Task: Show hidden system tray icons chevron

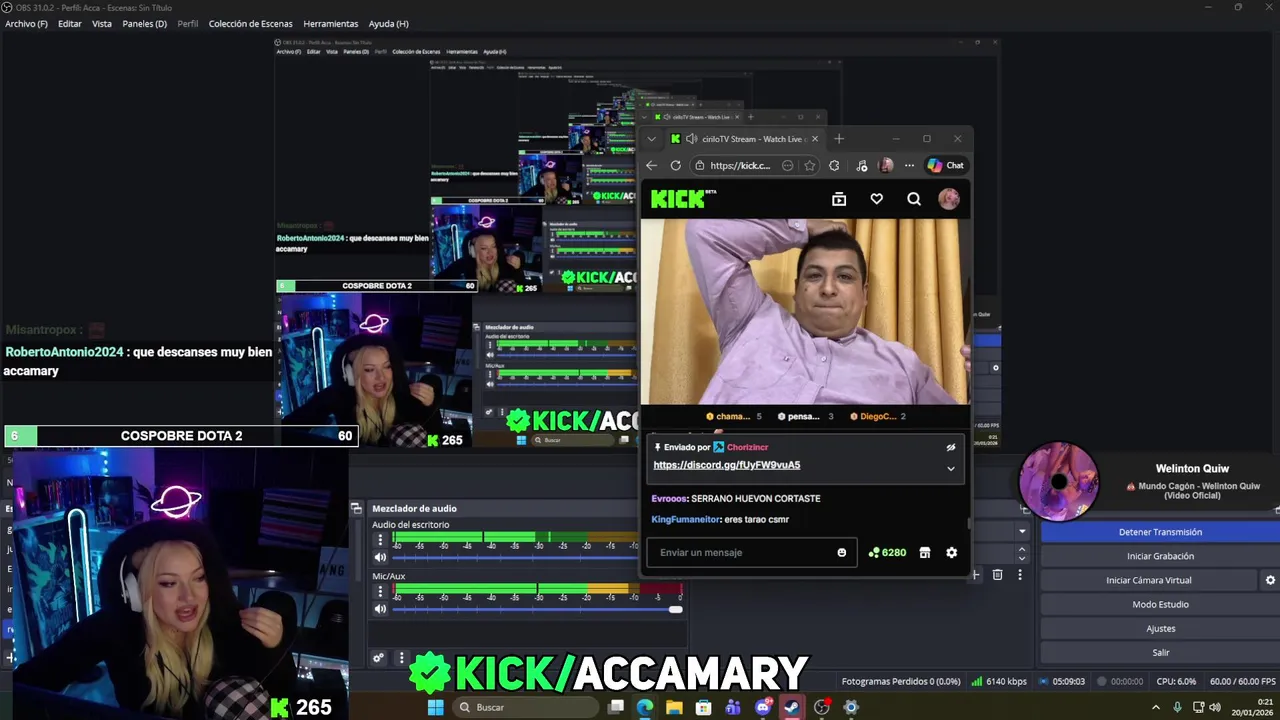Action: 1156,707
